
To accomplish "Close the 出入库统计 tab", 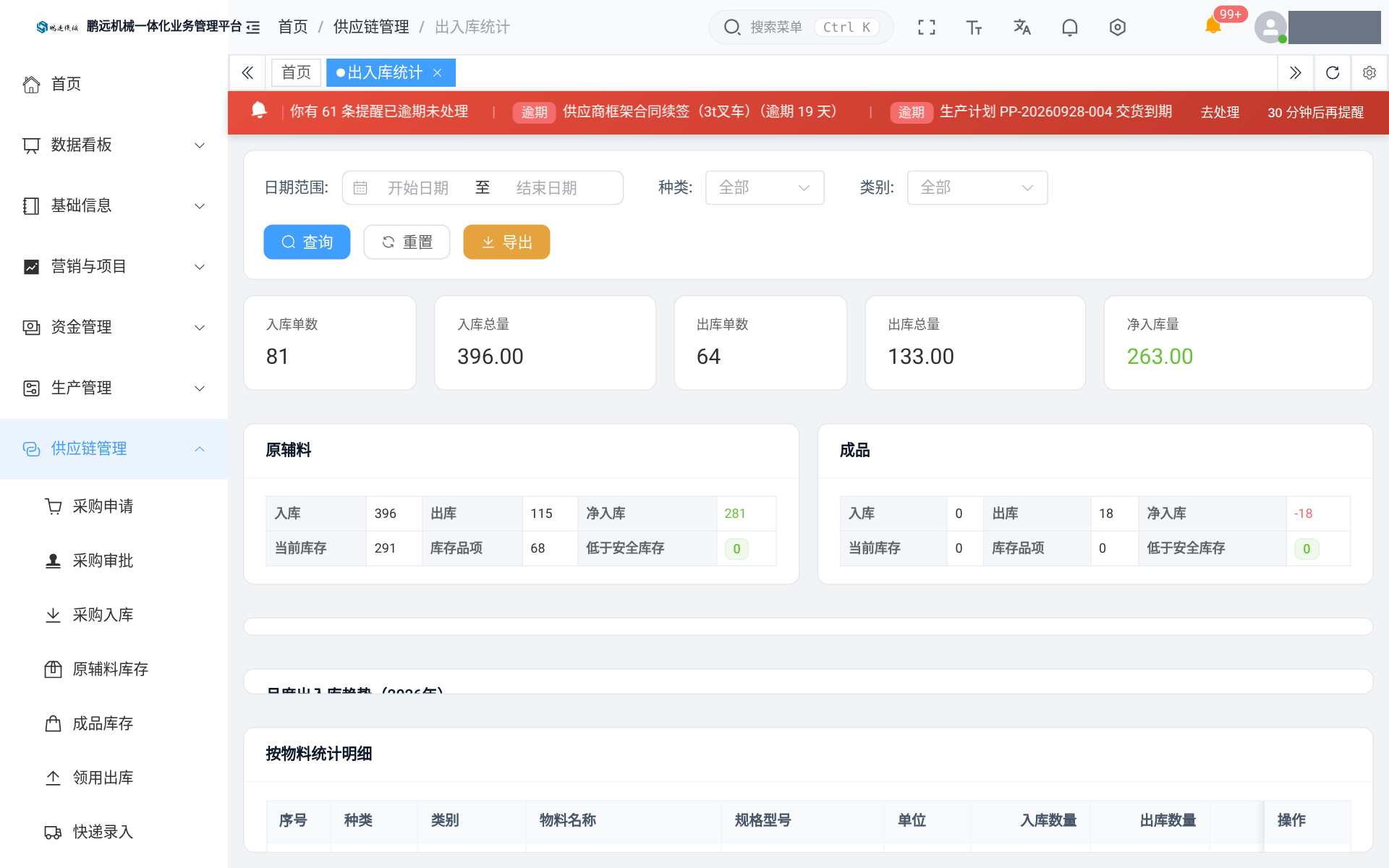I will pyautogui.click(x=437, y=72).
